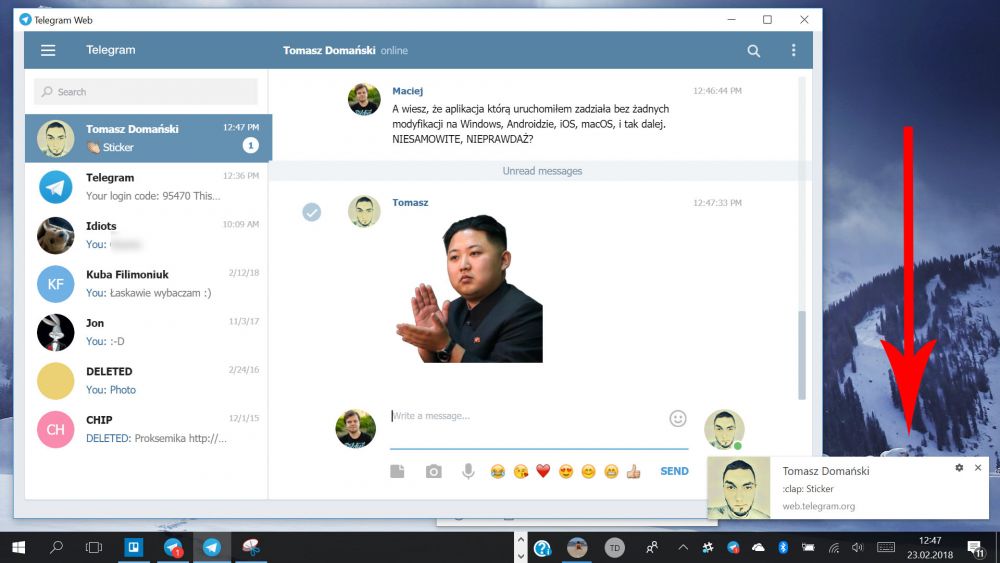Click Maciej sender name in message
This screenshot has width=1000, height=563.
pyautogui.click(x=408, y=91)
